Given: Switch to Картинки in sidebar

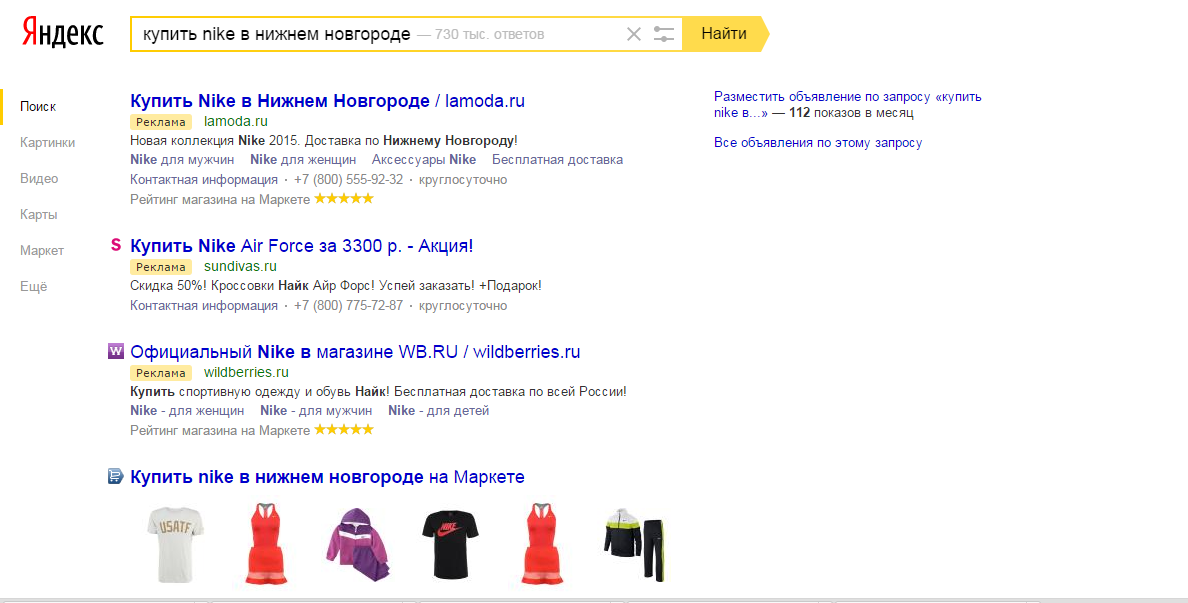Looking at the screenshot, I should tap(48, 142).
